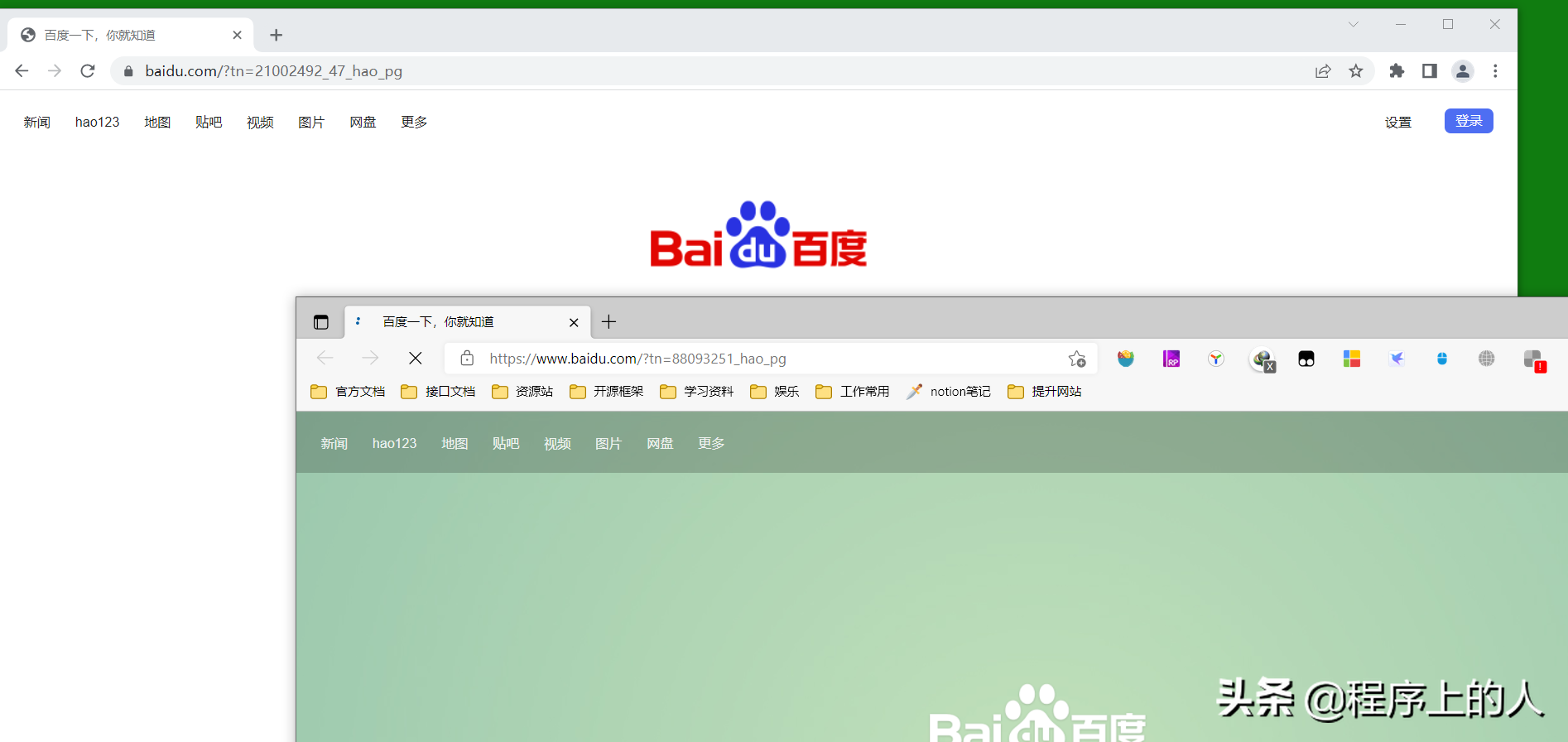1568x742 pixels.
Task: Click the blue mouse extension icon
Action: coord(1442,359)
